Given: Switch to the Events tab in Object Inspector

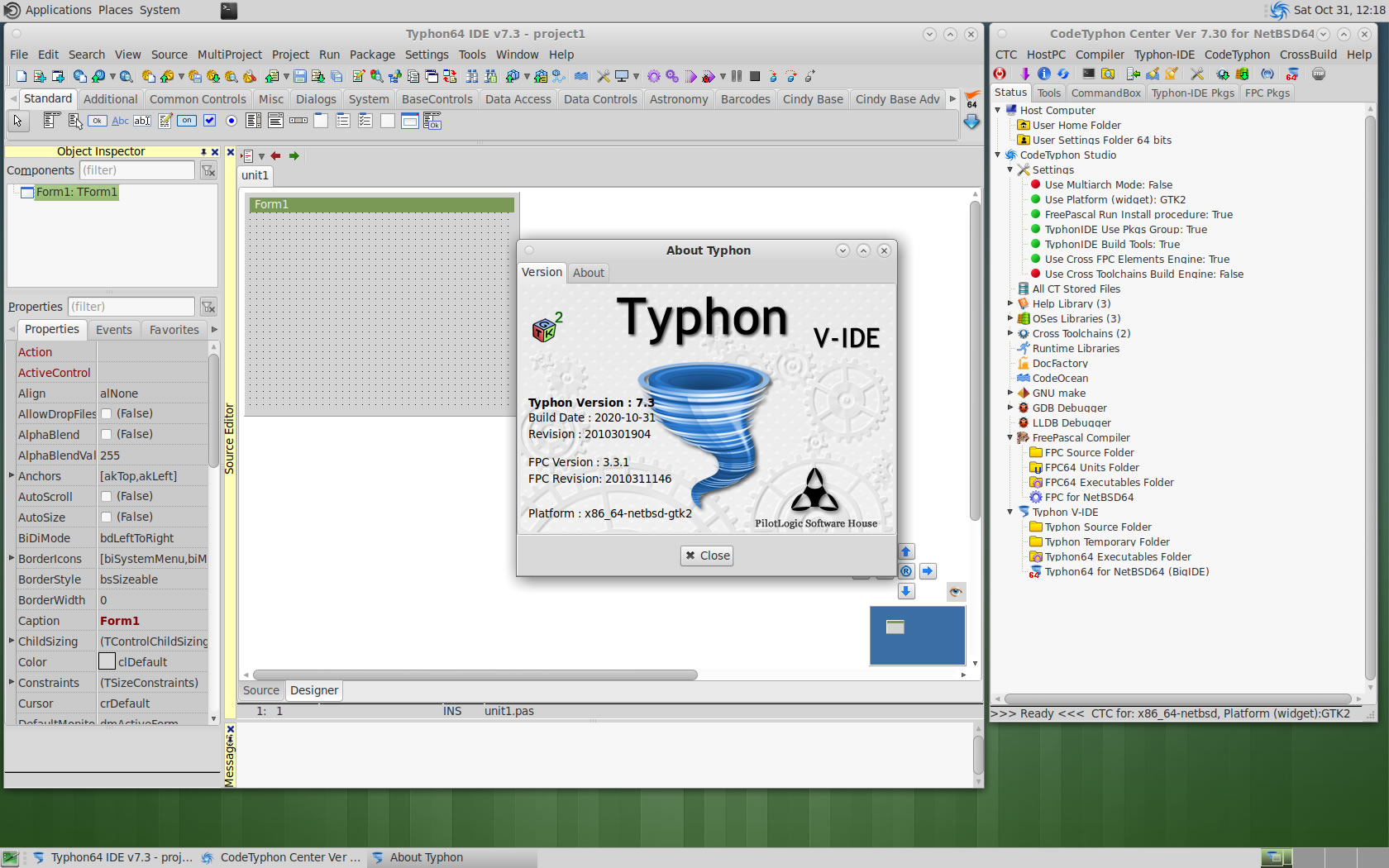Looking at the screenshot, I should coord(113,330).
